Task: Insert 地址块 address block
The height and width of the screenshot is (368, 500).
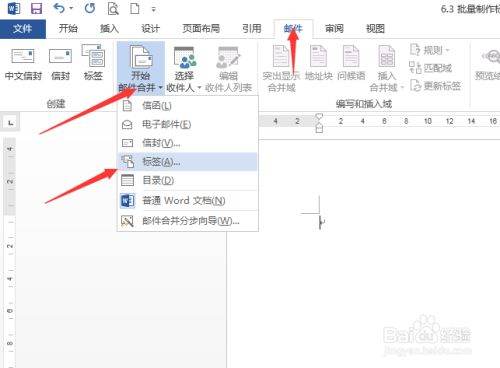Action: pos(319,63)
